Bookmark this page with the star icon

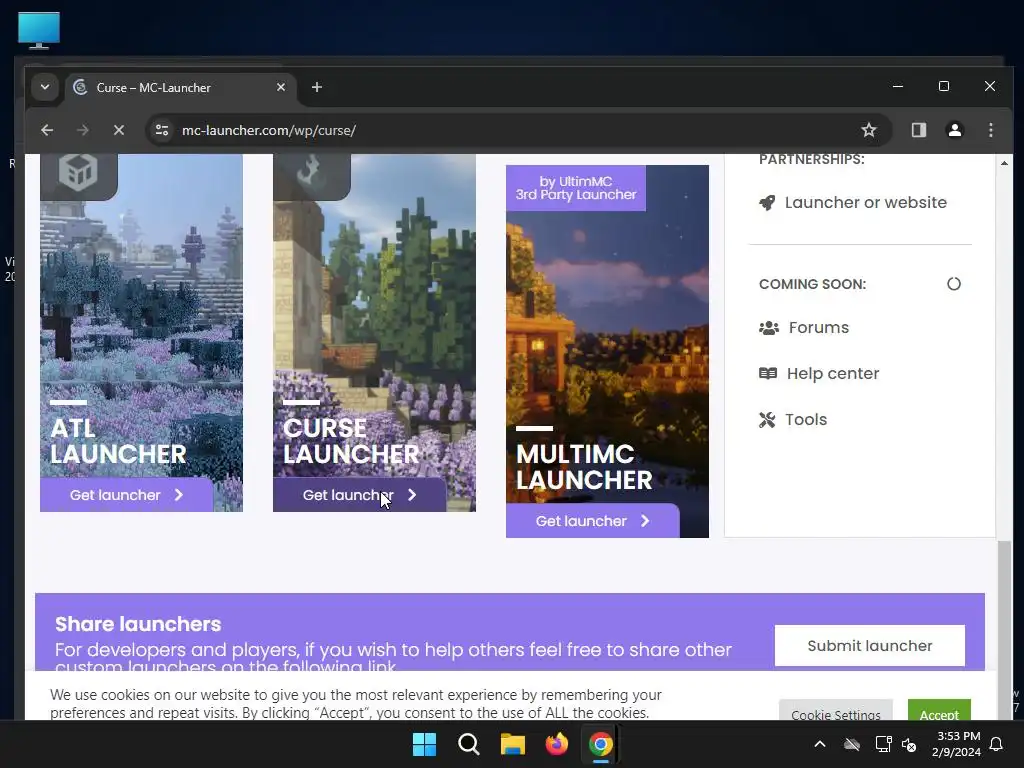point(869,130)
